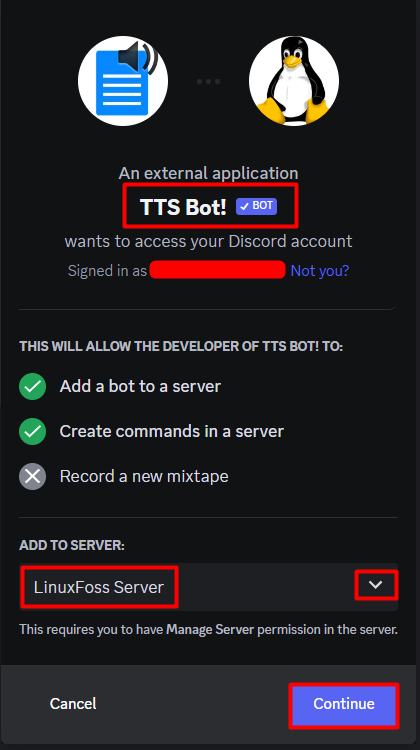Click the Manage Server permission note
Image resolution: width=420 pixels, height=750 pixels.
pos(209,629)
